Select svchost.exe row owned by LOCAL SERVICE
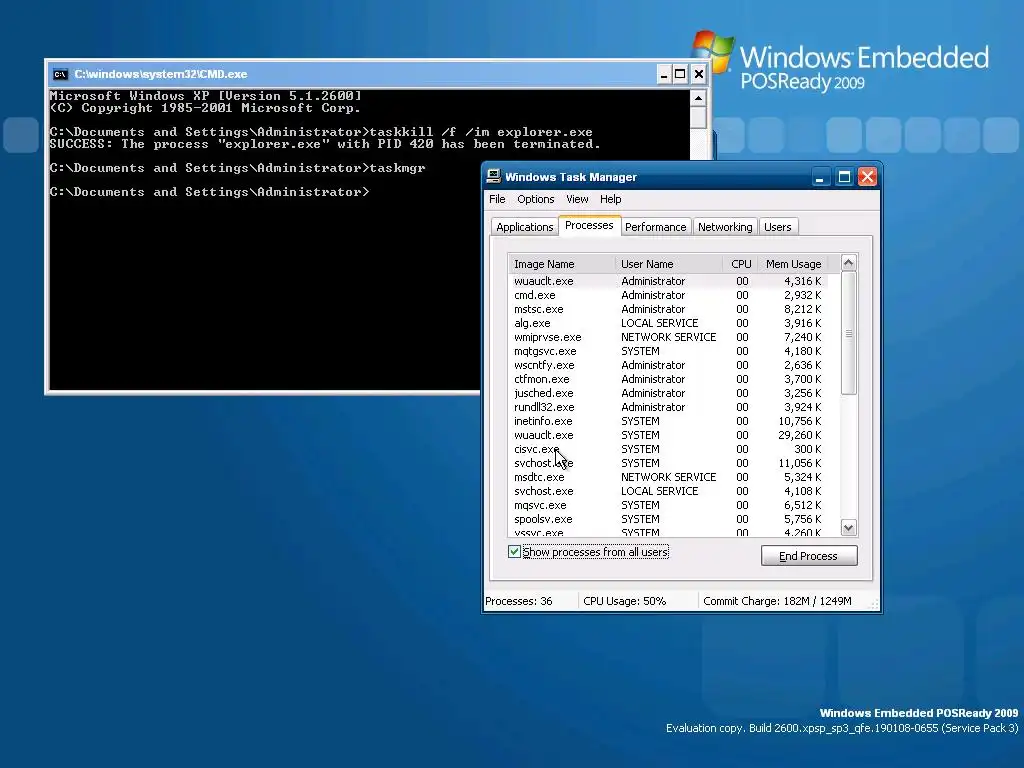 (668, 491)
